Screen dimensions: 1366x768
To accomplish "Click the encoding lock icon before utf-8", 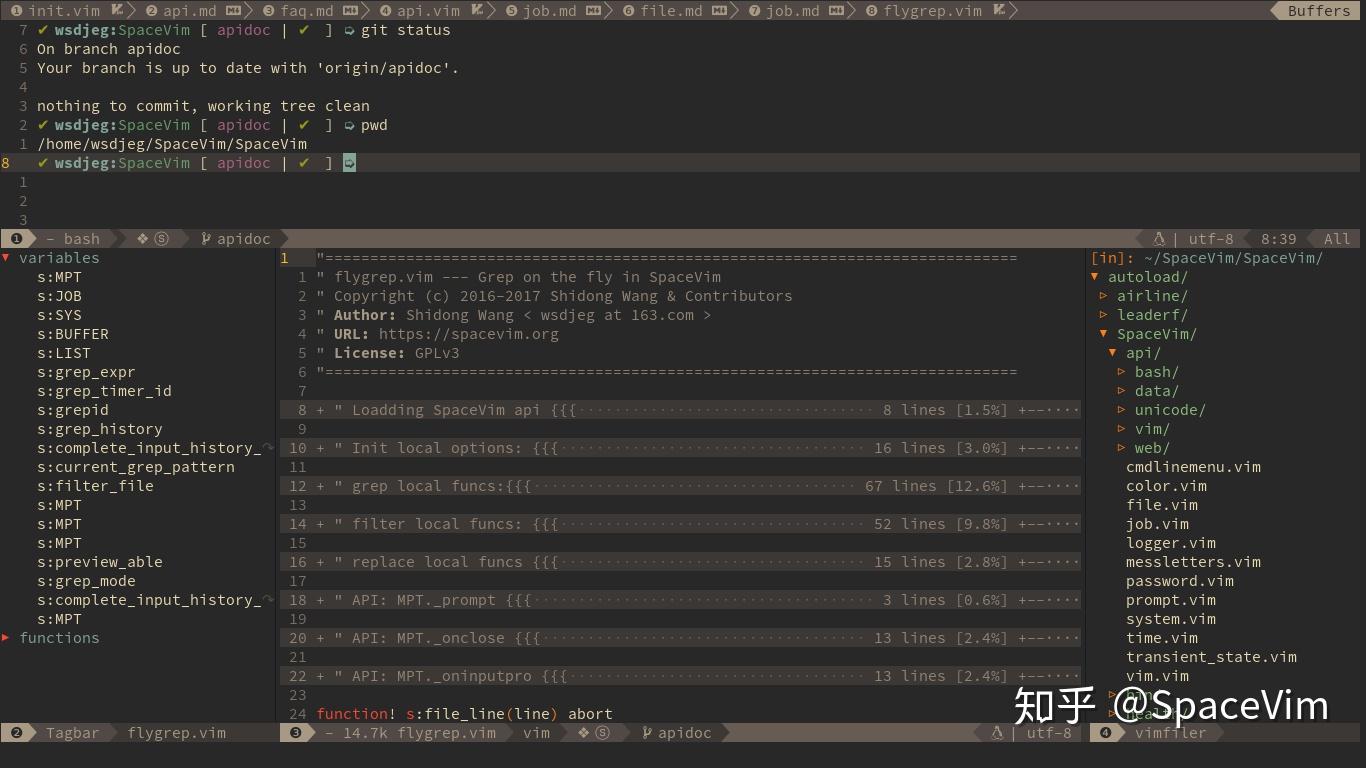I will (1159, 238).
